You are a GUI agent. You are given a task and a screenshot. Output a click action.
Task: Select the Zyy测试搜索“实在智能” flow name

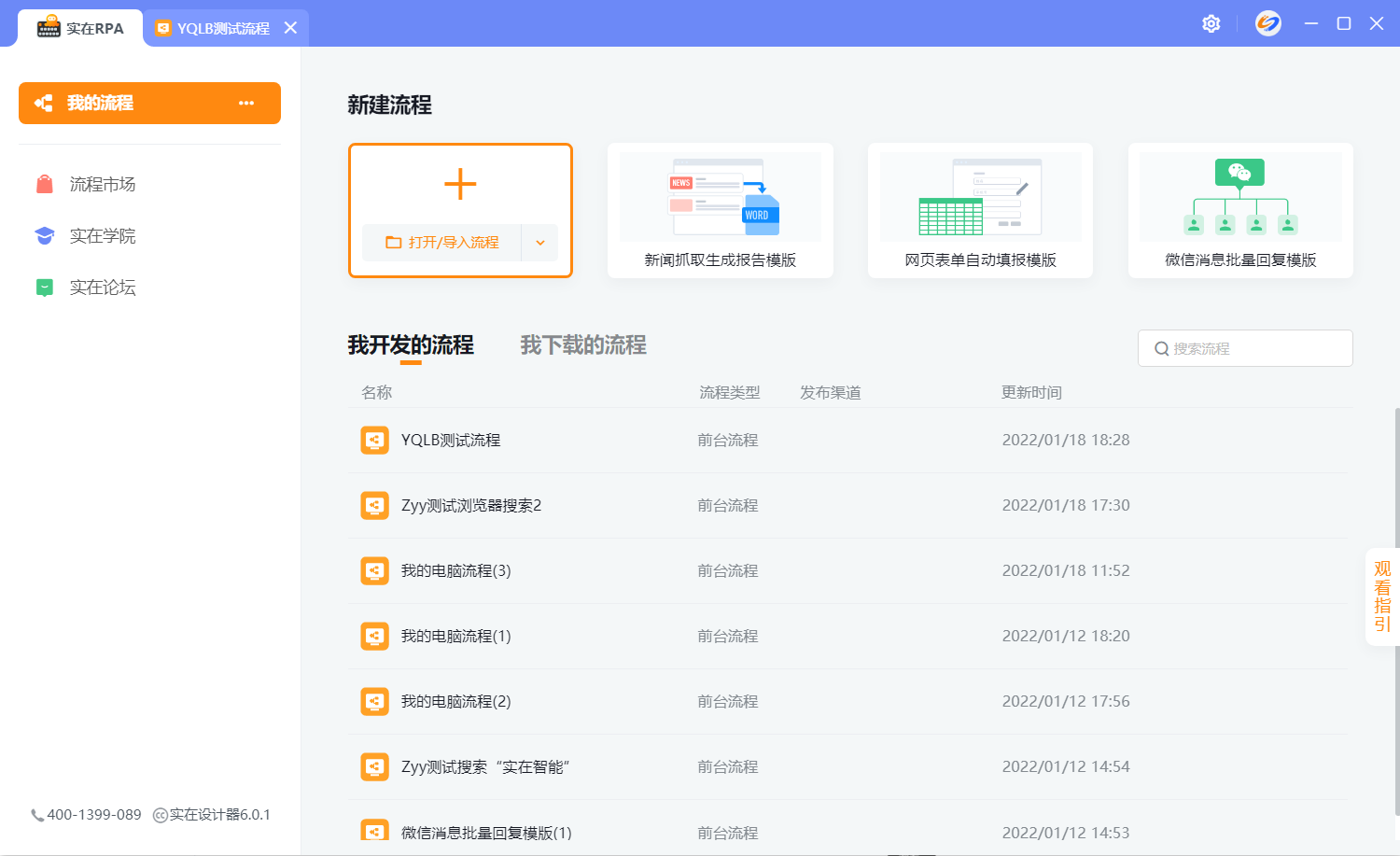pyautogui.click(x=485, y=766)
